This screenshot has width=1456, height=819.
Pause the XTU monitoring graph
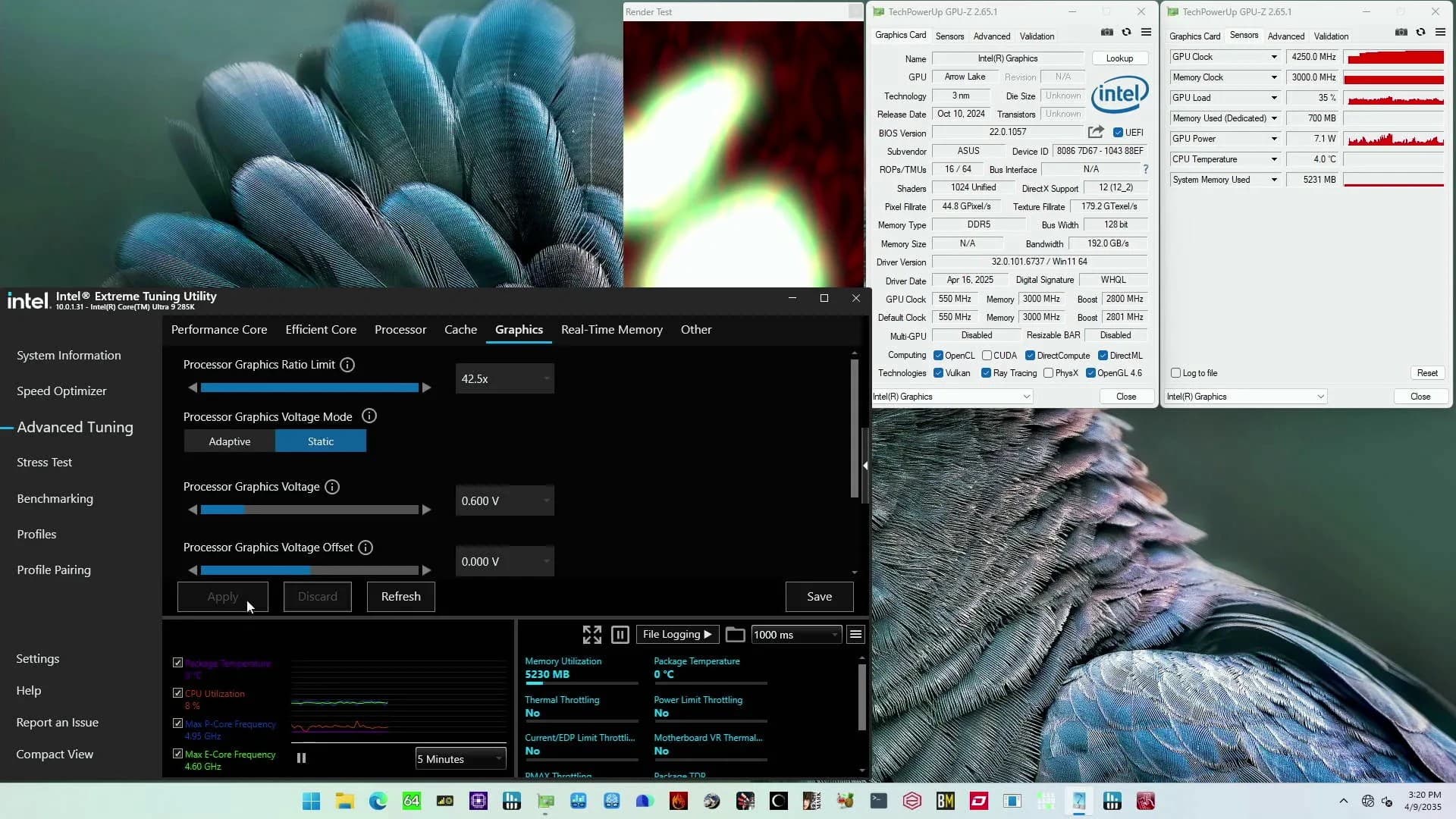click(301, 758)
